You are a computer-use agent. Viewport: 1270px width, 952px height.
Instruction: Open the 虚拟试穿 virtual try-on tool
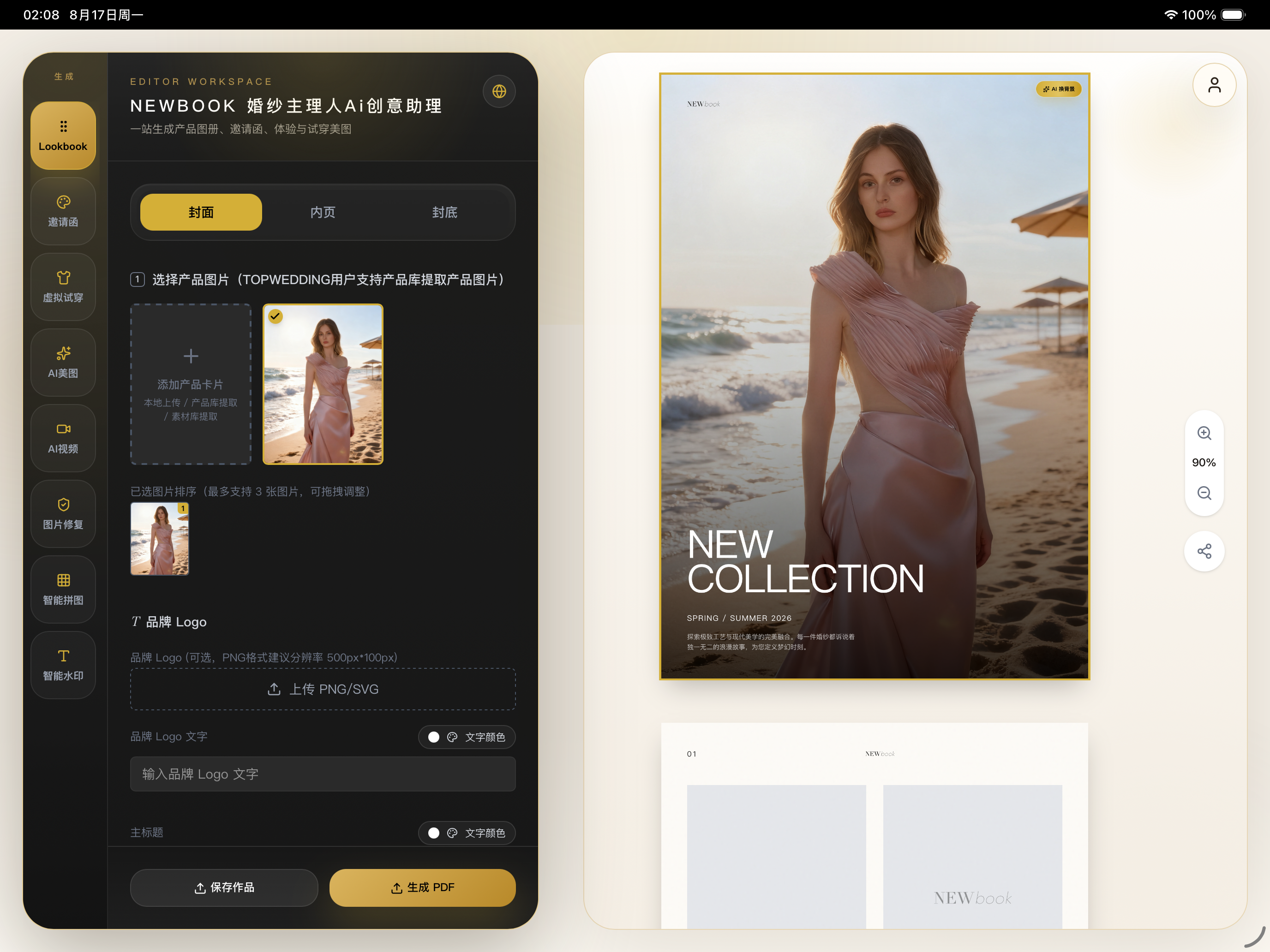tap(63, 287)
